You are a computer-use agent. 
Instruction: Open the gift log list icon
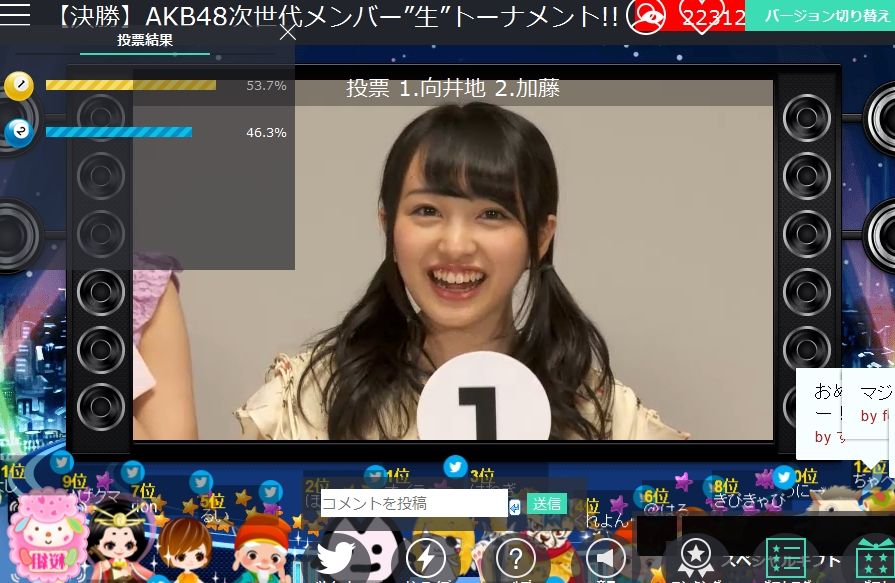[786, 558]
